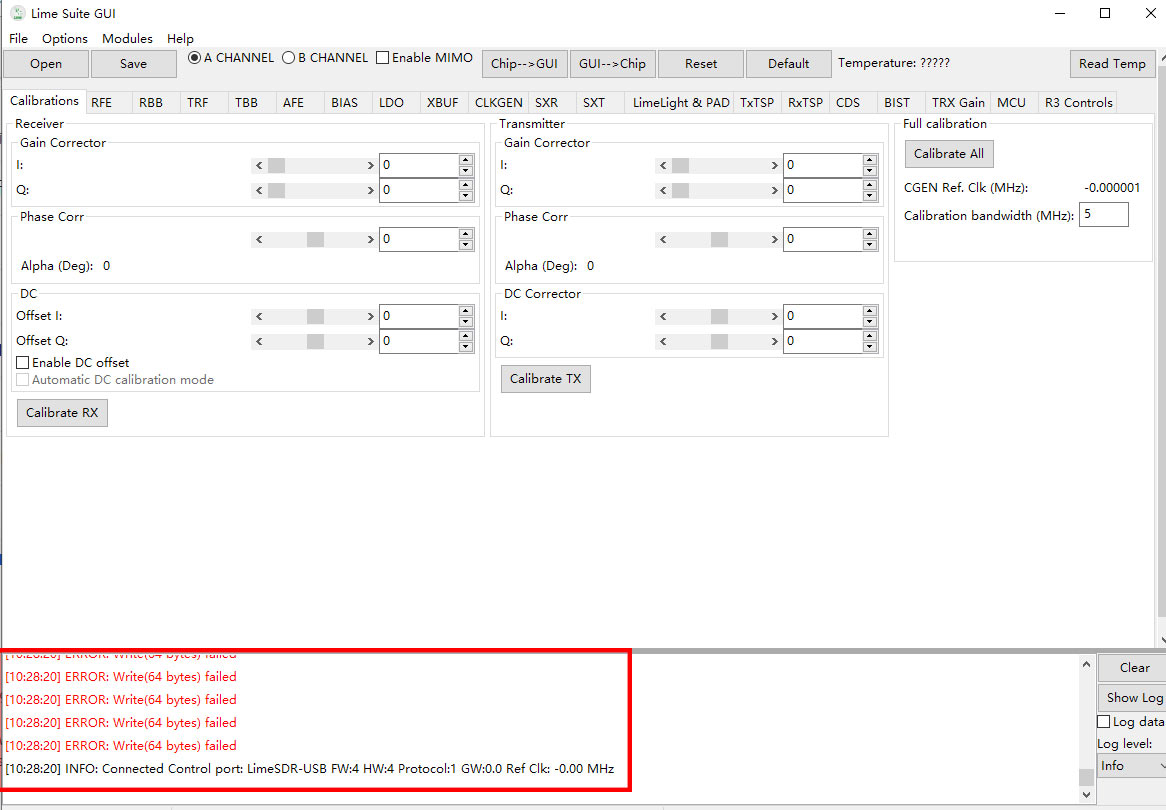
Task: Click the log panel scroll down arrow
Action: point(1086,794)
